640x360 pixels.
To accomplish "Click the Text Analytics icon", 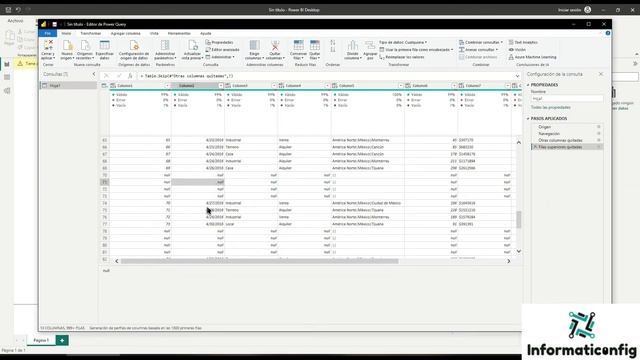I will [511, 42].
